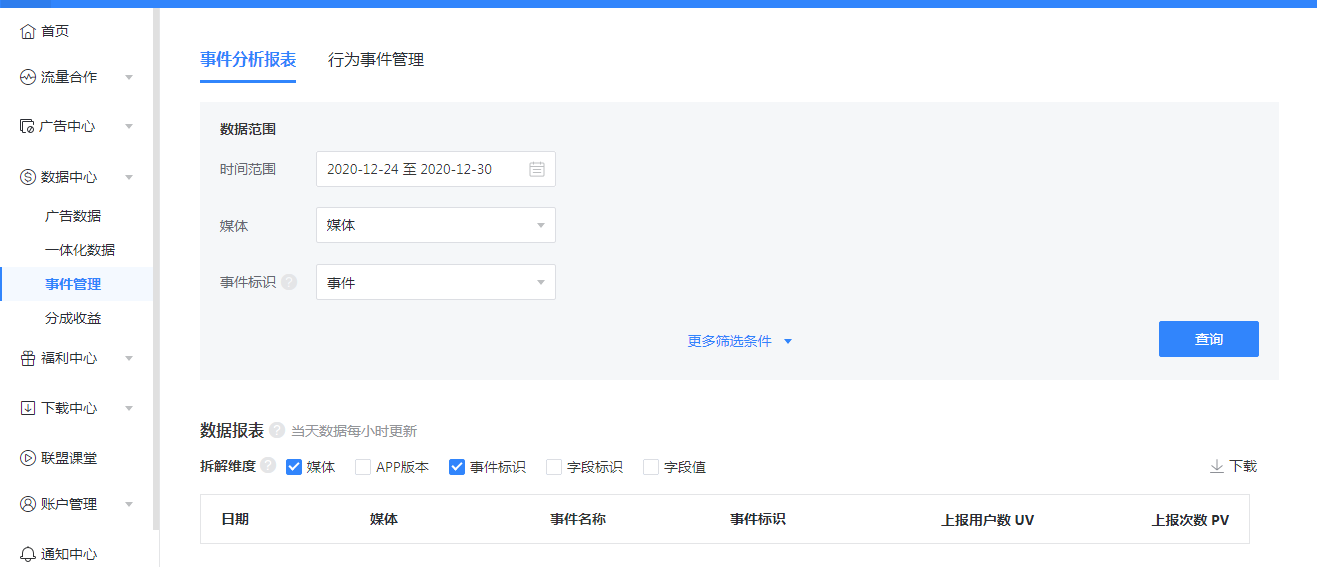
Task: Click the home icon beside 首页
Action: click(x=28, y=32)
